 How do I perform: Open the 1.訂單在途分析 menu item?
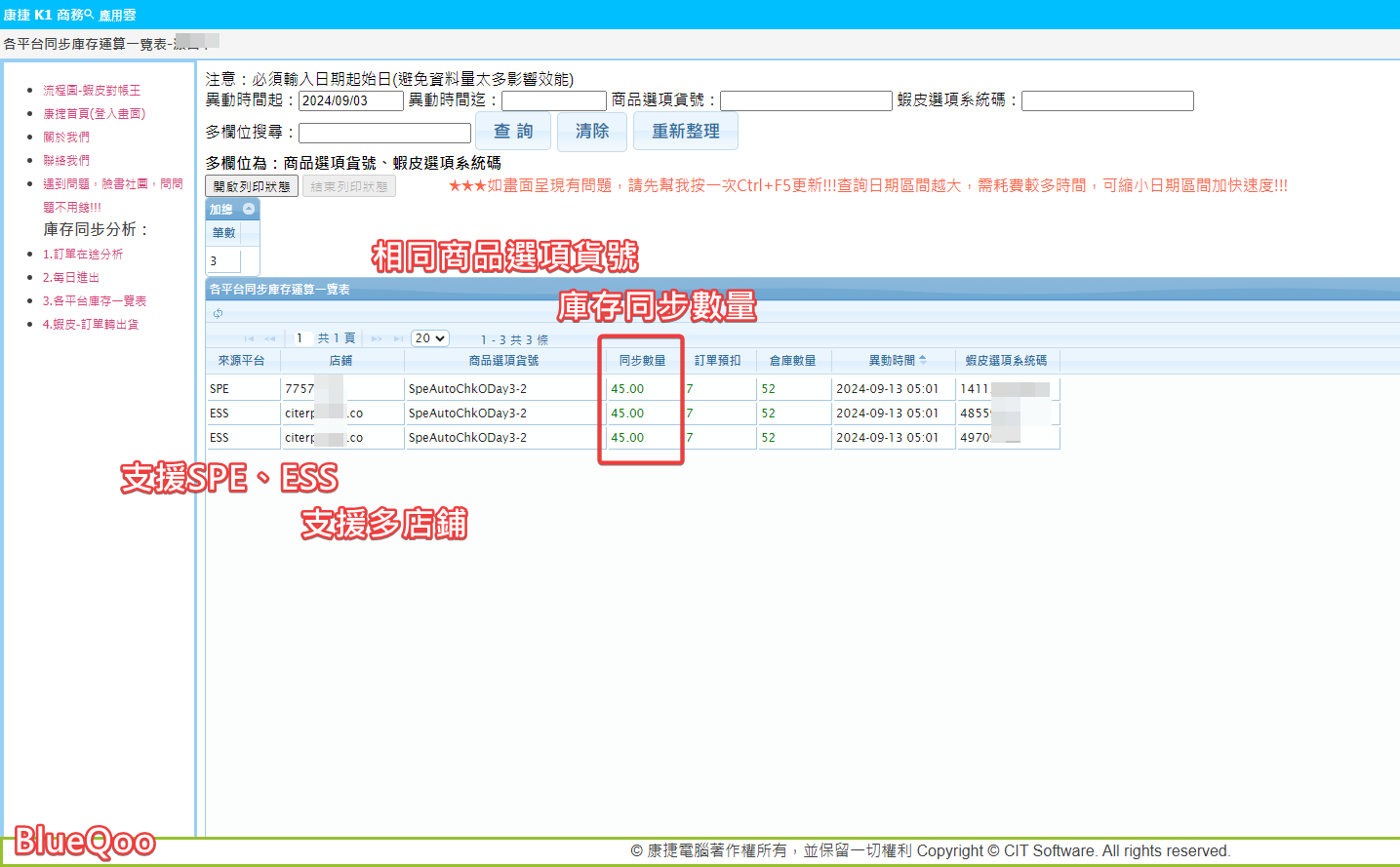[83, 255]
